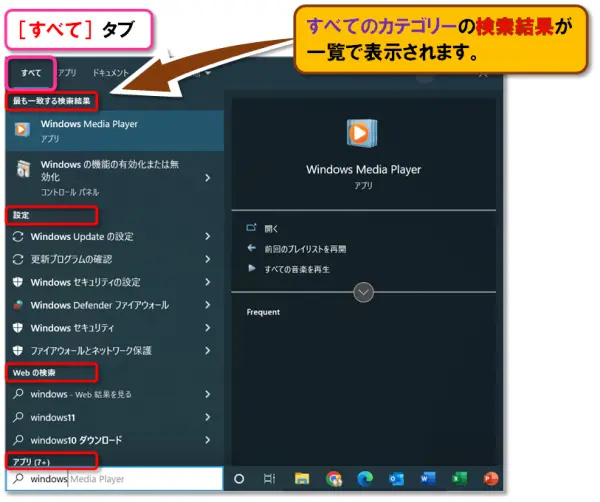Image resolution: width=600 pixels, height=502 pixels.
Task: Expand chevron next to windows11
Action: (x=207, y=417)
